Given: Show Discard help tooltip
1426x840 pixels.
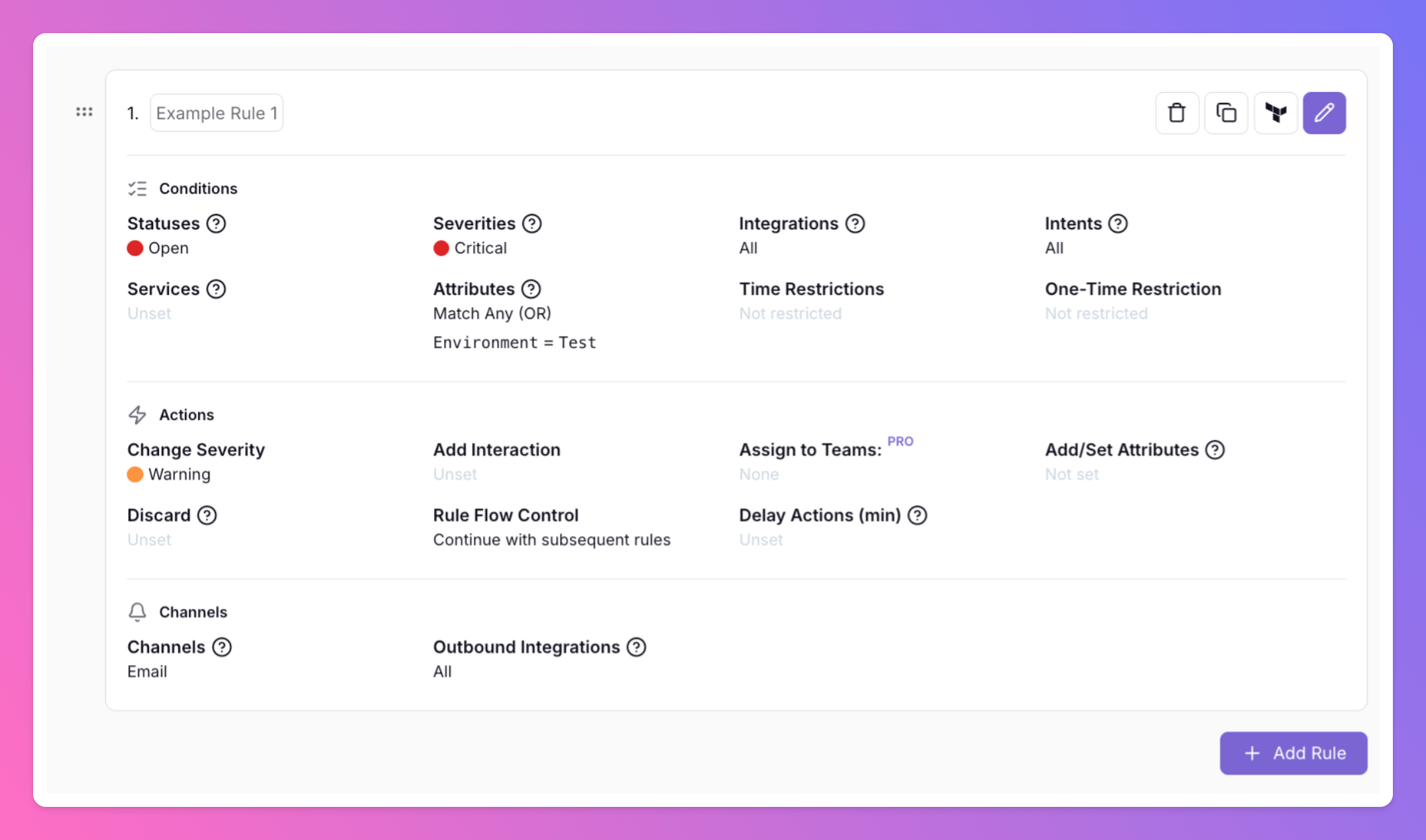Looking at the screenshot, I should click(x=207, y=515).
